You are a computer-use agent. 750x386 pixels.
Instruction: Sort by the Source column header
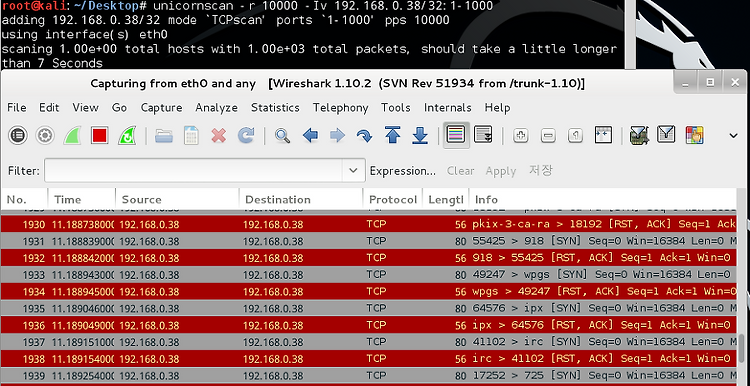click(x=177, y=199)
